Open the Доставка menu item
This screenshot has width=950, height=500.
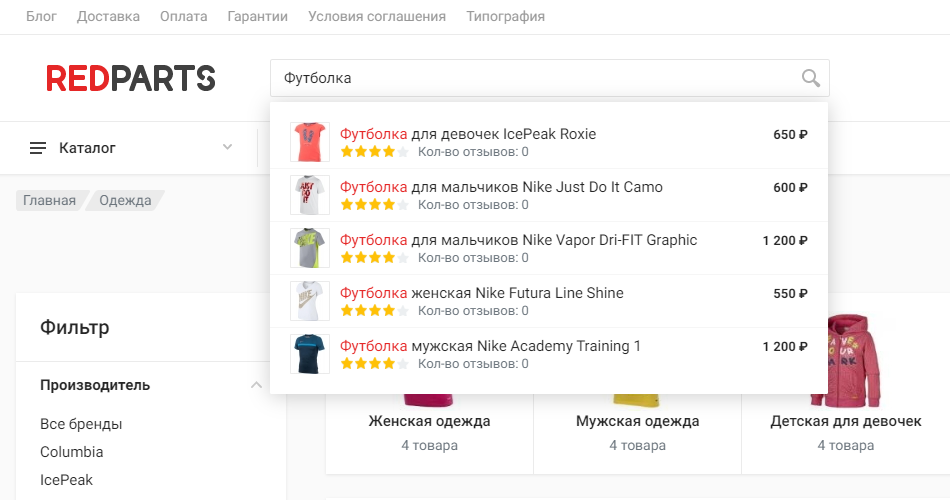pos(108,16)
